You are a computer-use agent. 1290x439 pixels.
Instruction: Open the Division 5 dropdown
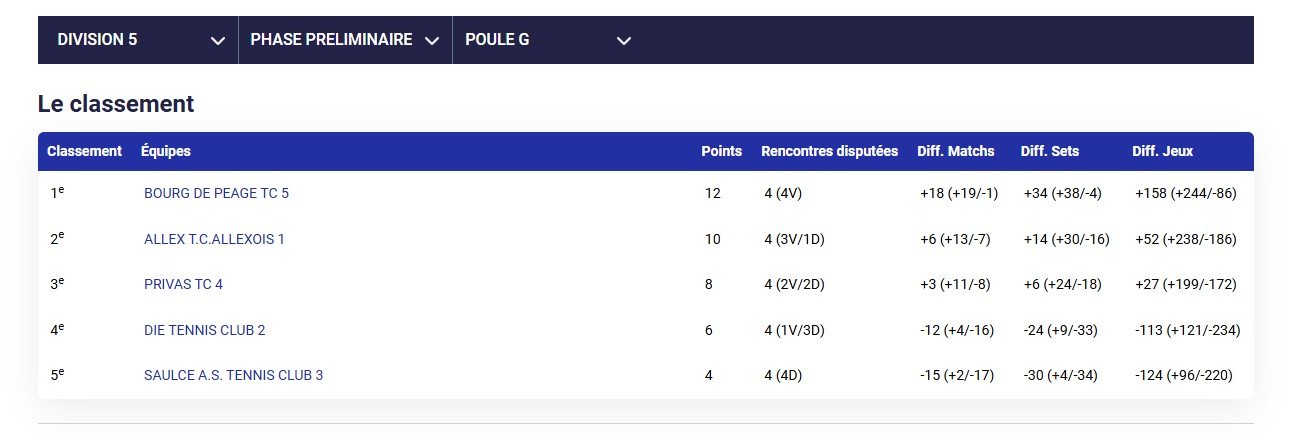pos(138,40)
